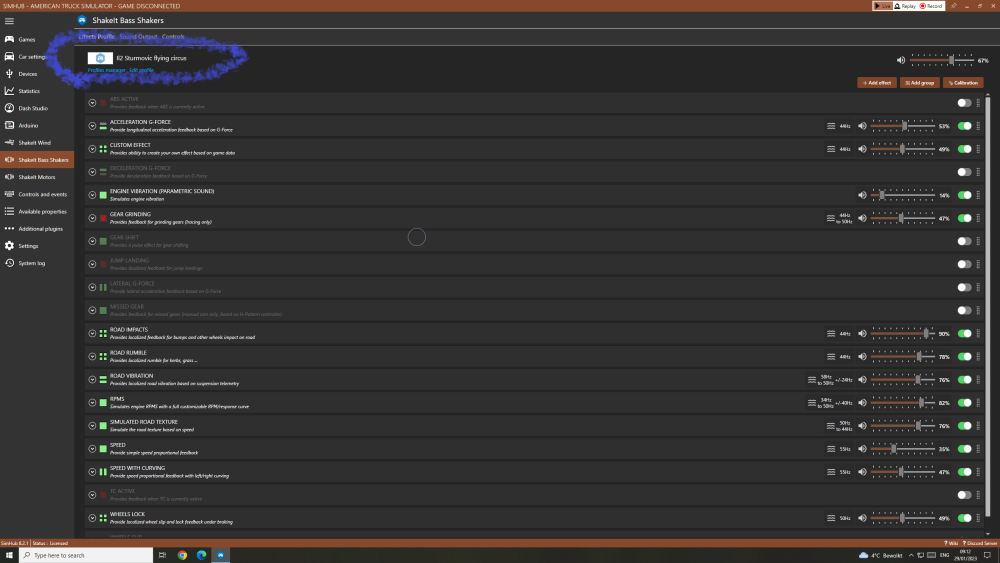Switch to the Sound Output tab
Screen dimensions: 1000x563
click(138, 37)
